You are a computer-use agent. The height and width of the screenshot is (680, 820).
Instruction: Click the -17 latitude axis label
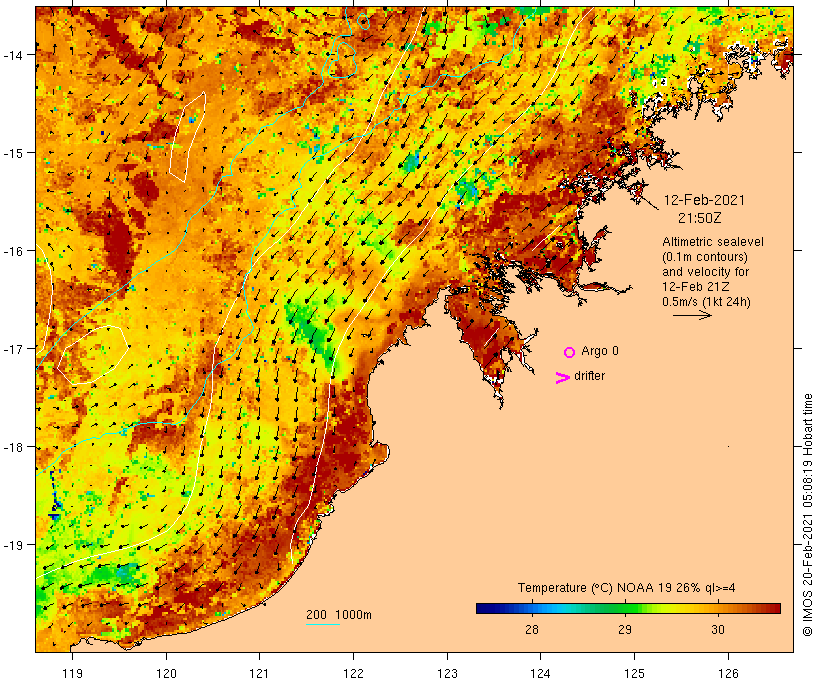coord(12,348)
